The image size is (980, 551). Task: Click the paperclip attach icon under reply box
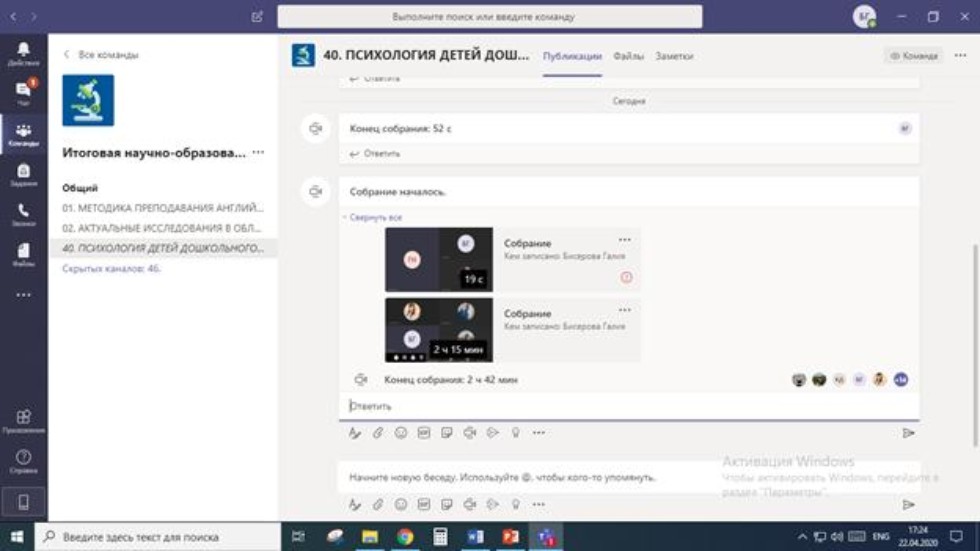[x=378, y=433]
